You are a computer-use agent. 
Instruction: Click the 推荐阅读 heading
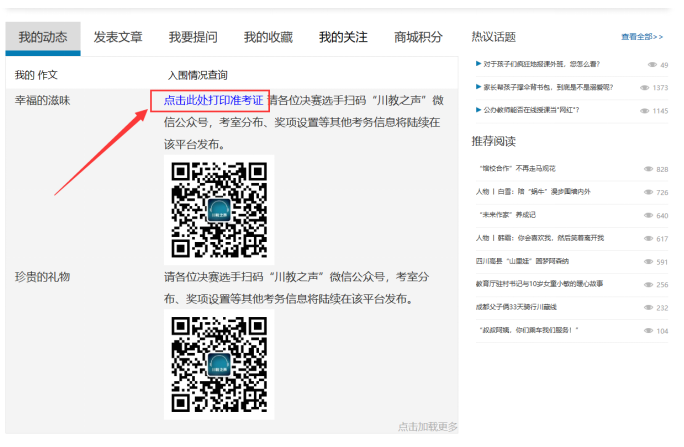pyautogui.click(x=493, y=141)
